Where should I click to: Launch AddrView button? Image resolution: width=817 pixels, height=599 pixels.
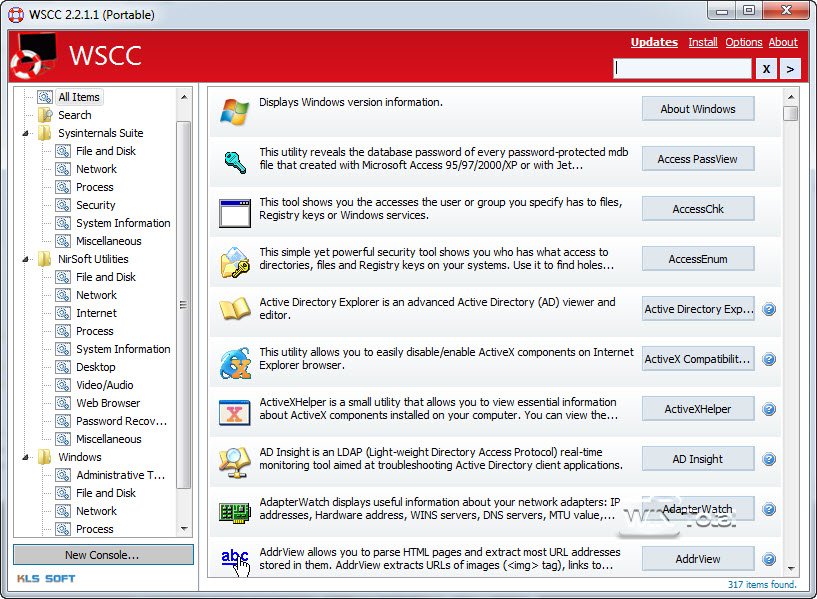point(698,559)
